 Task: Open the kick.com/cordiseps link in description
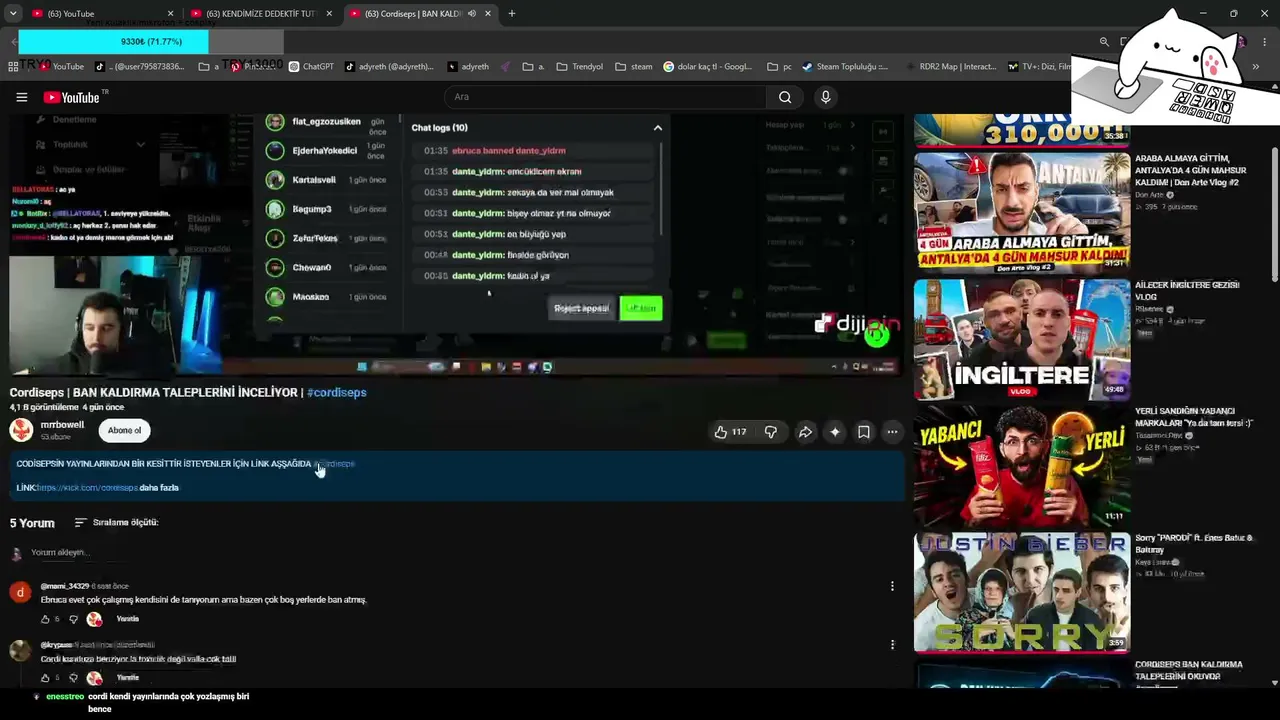point(88,488)
